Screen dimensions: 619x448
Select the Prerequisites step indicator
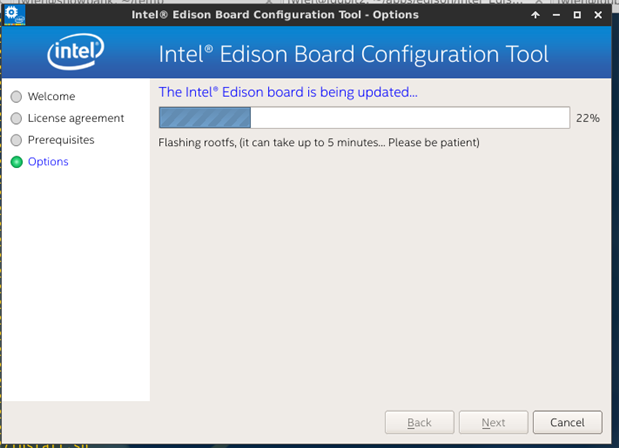point(16,140)
